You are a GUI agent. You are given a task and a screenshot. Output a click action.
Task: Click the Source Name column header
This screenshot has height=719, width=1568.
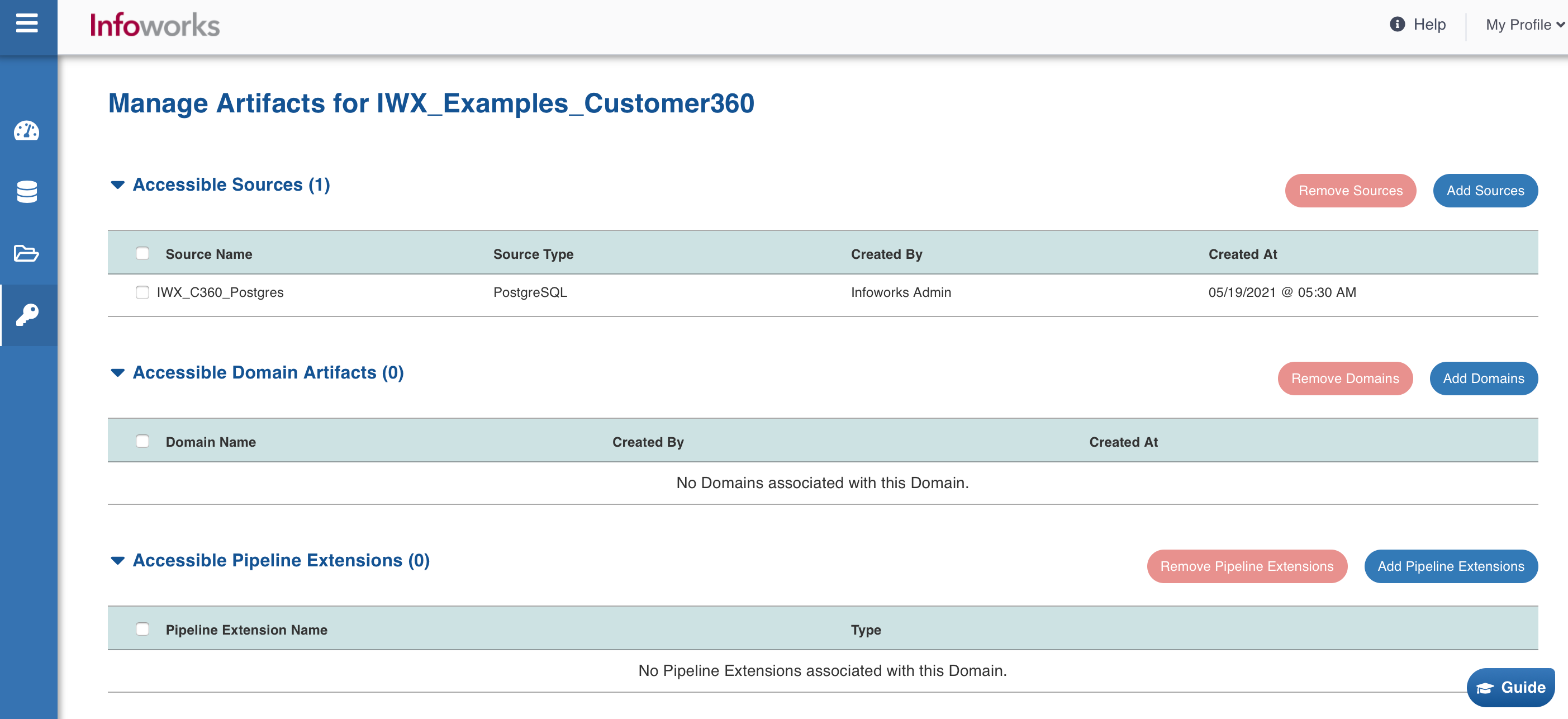pyautogui.click(x=209, y=254)
